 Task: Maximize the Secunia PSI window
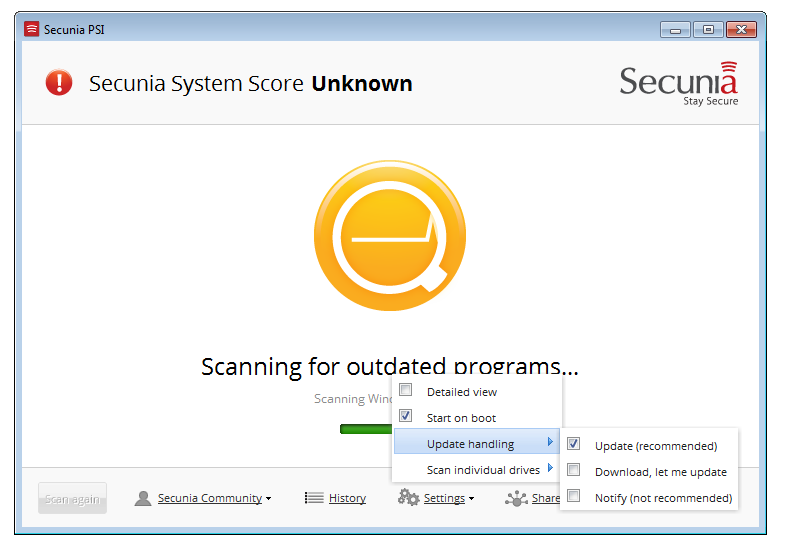tap(708, 30)
